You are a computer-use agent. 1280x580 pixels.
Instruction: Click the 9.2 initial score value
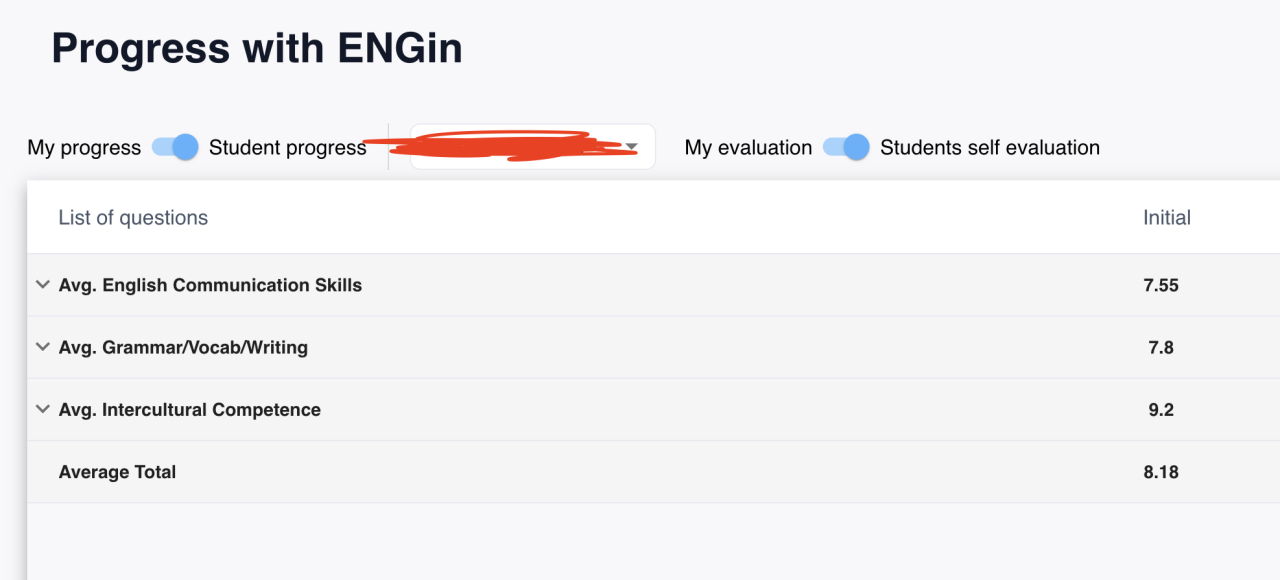1161,410
